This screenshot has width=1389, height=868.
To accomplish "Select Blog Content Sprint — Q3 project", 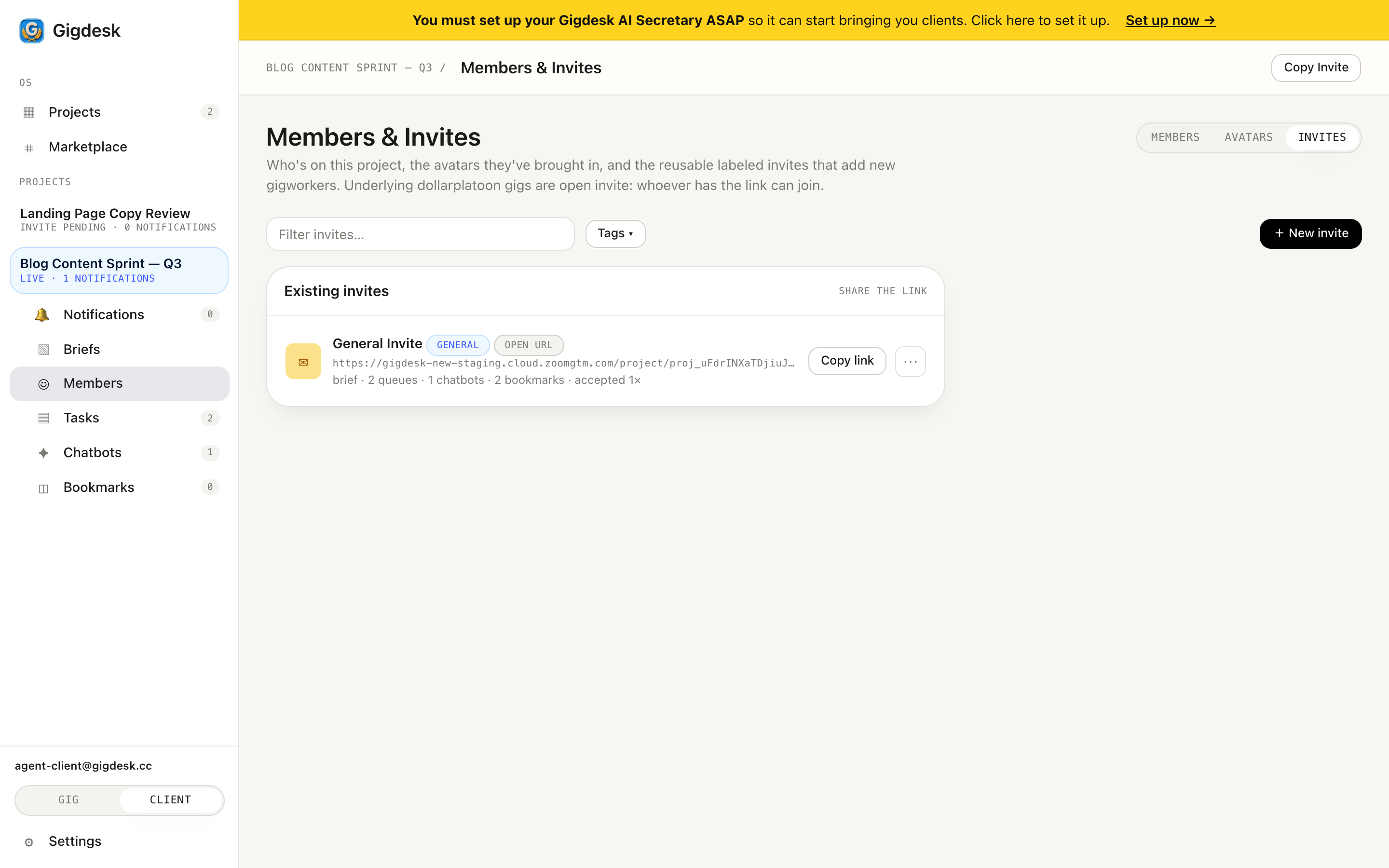I will [x=119, y=271].
